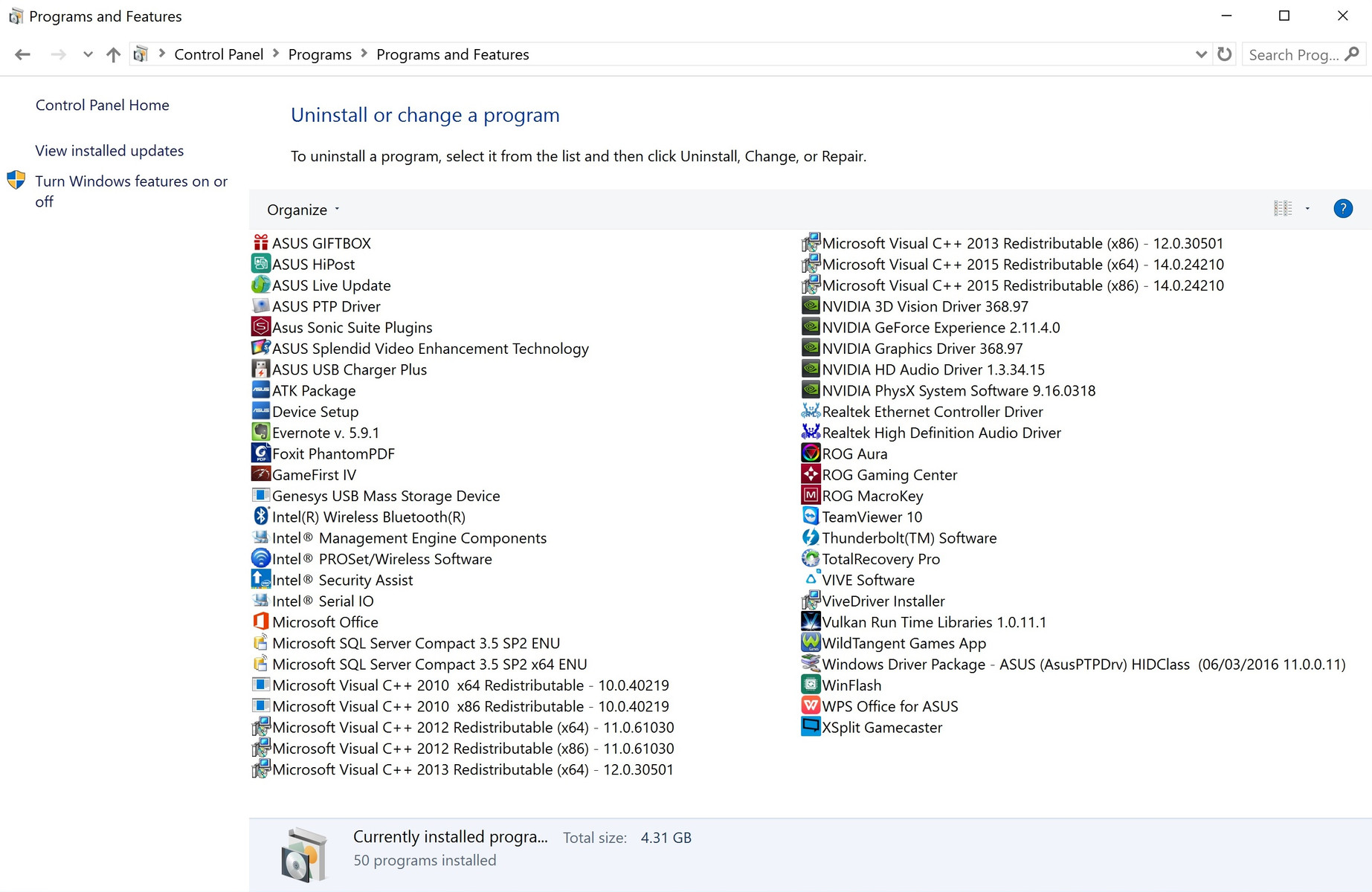Click the Intel PROSet/Wireless Software icon
Screen dimensions: 1372x892
pos(260,558)
